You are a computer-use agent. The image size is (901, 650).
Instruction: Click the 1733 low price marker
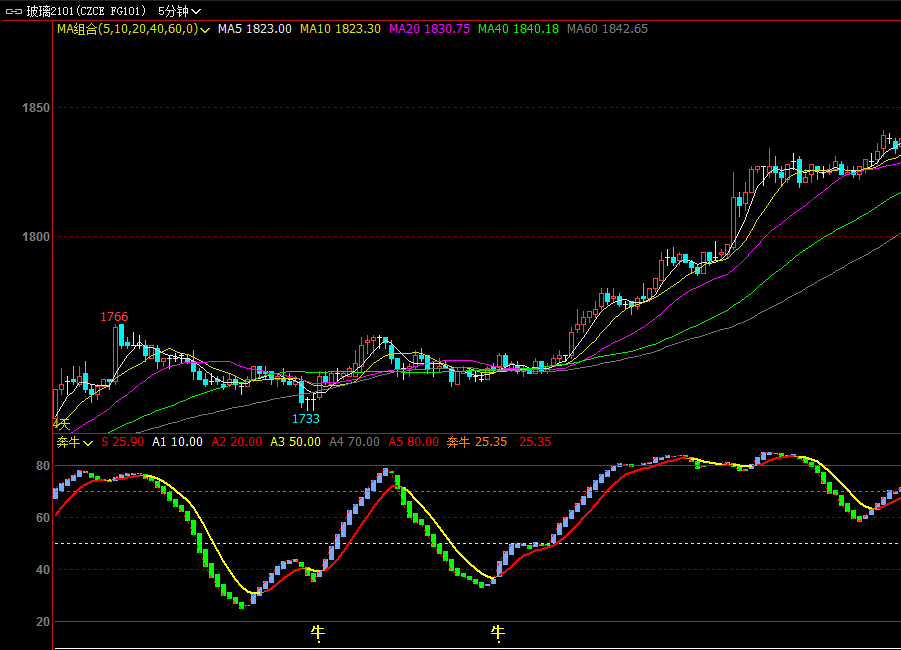tap(306, 418)
